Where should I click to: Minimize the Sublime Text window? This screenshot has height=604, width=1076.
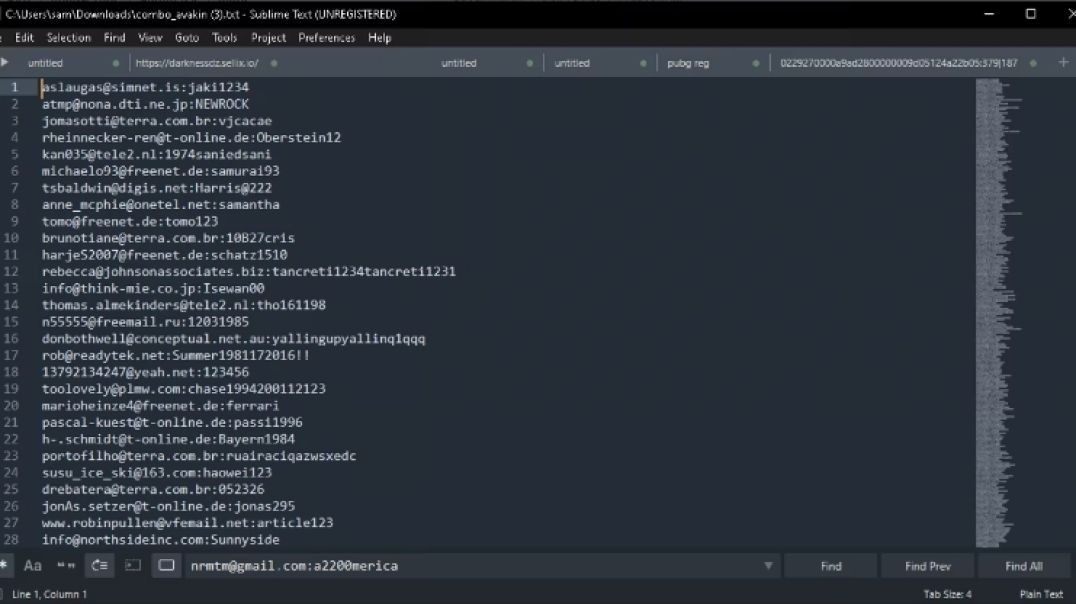(989, 14)
